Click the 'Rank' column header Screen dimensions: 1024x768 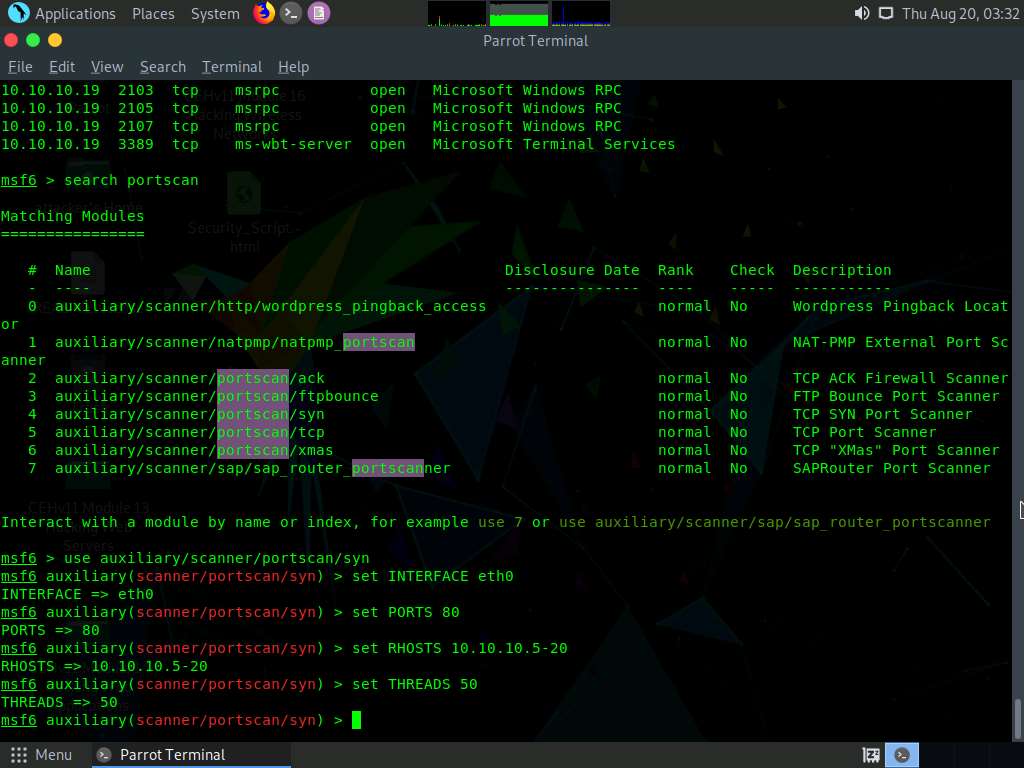[675, 270]
